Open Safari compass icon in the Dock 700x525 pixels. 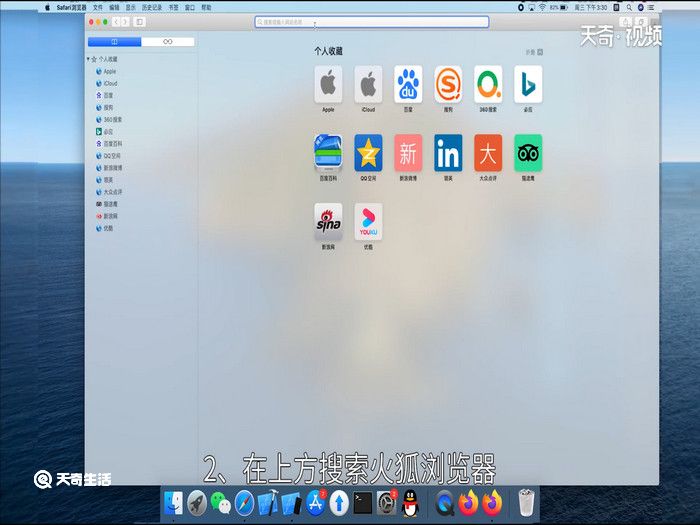244,503
